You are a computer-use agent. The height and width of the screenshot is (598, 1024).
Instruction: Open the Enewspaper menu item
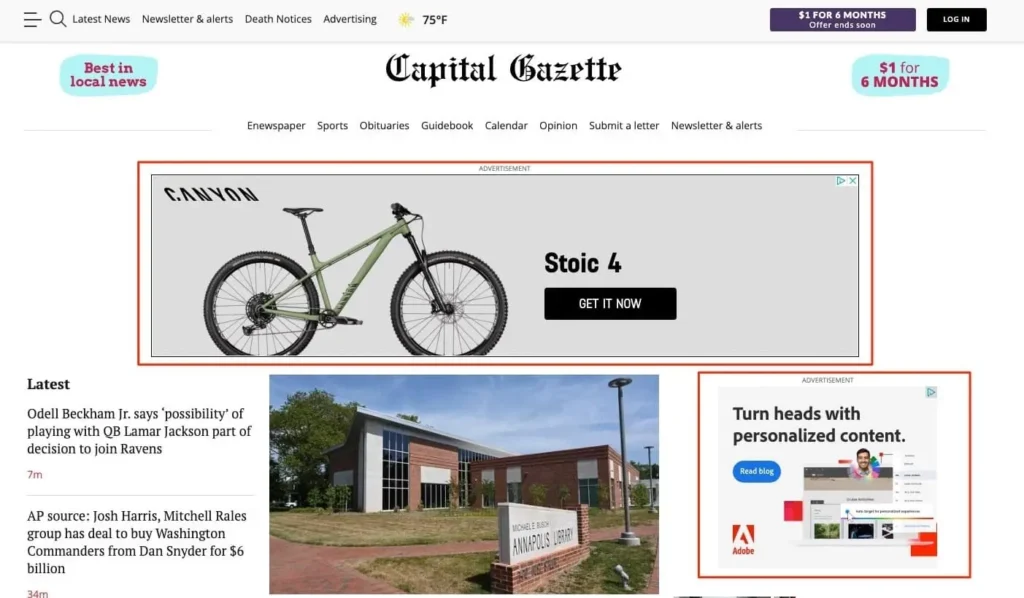276,125
